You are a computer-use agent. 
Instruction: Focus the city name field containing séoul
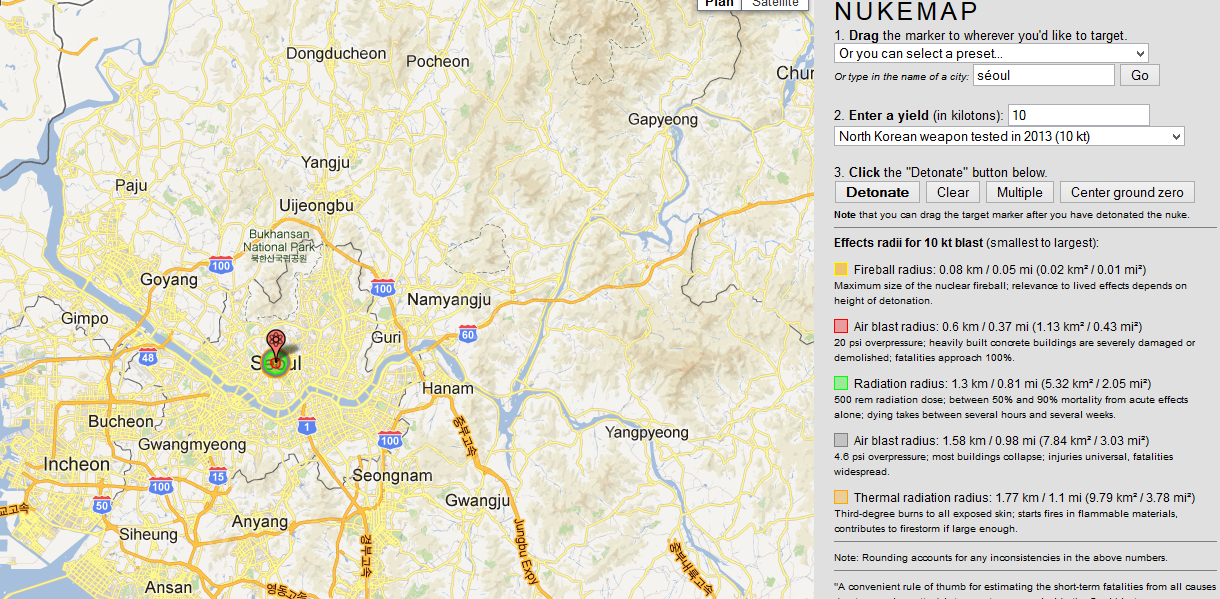pyautogui.click(x=1042, y=75)
